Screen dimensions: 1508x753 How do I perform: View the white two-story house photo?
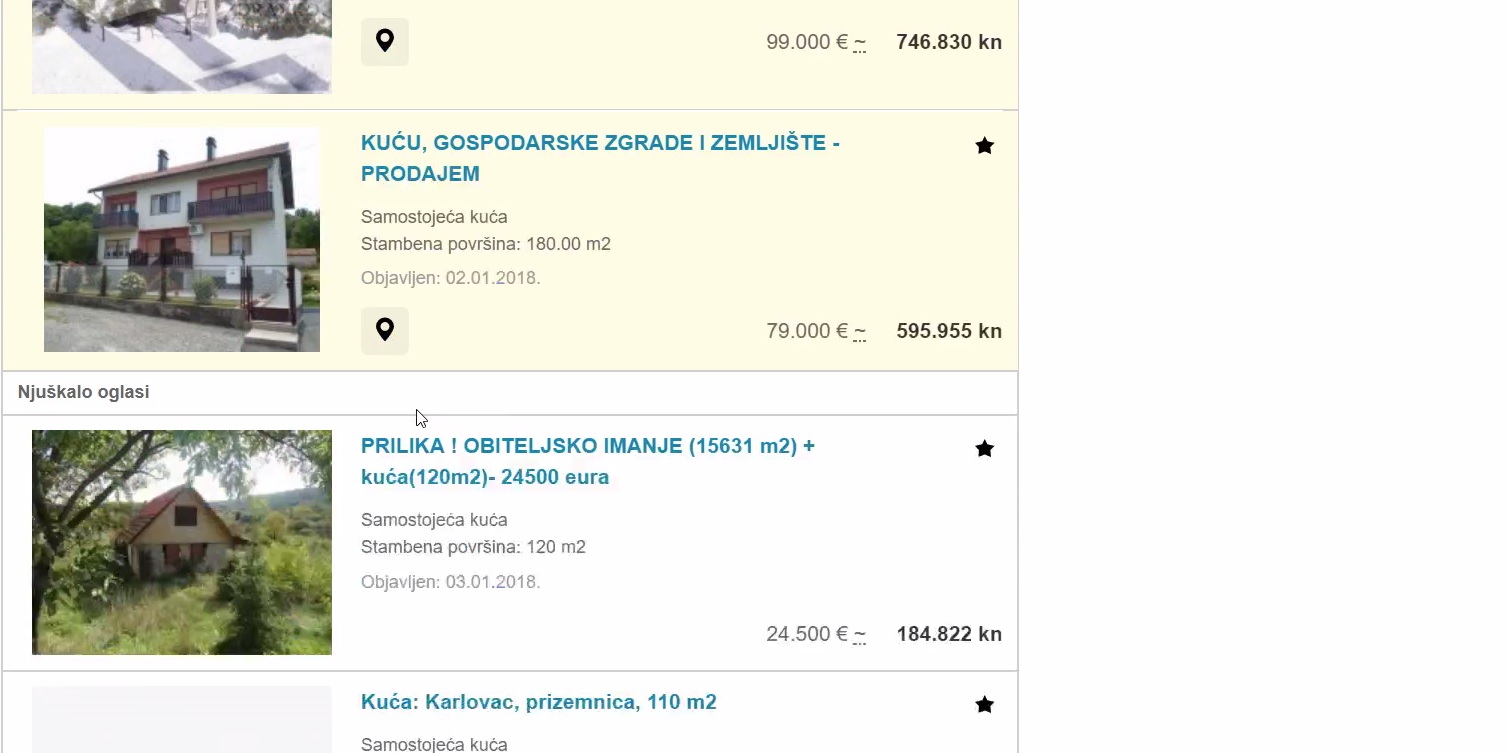[181, 239]
